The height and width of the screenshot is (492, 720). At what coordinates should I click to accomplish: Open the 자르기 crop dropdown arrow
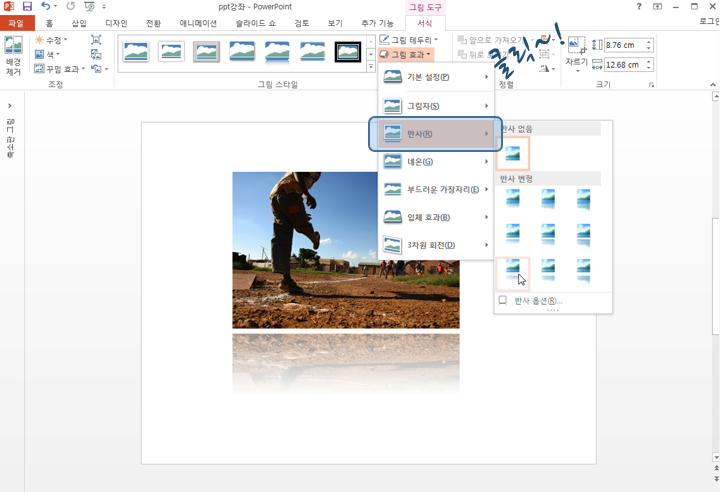(577, 71)
